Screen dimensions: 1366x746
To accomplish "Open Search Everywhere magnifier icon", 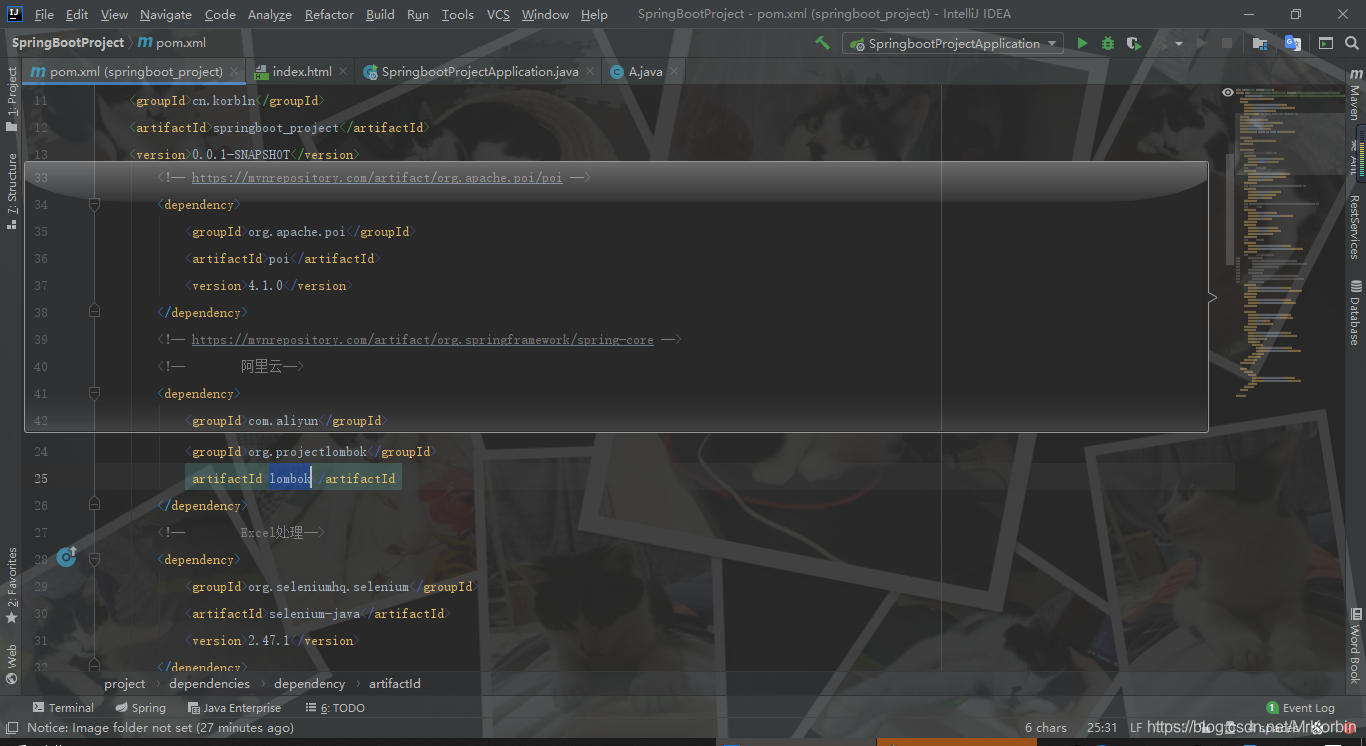I will 1351,43.
